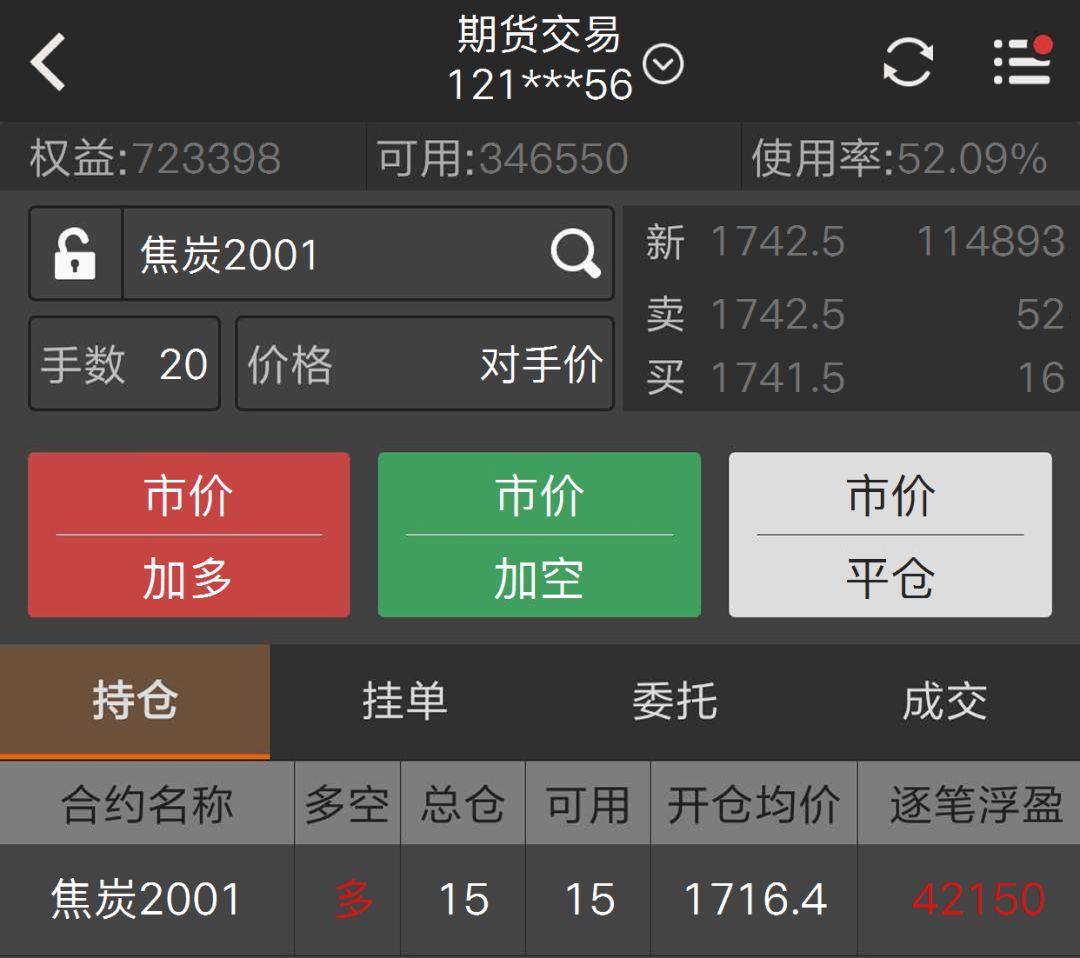Screen dimensions: 1080x958
Task: Tap the back arrow to exit trading screen
Action: 47,62
